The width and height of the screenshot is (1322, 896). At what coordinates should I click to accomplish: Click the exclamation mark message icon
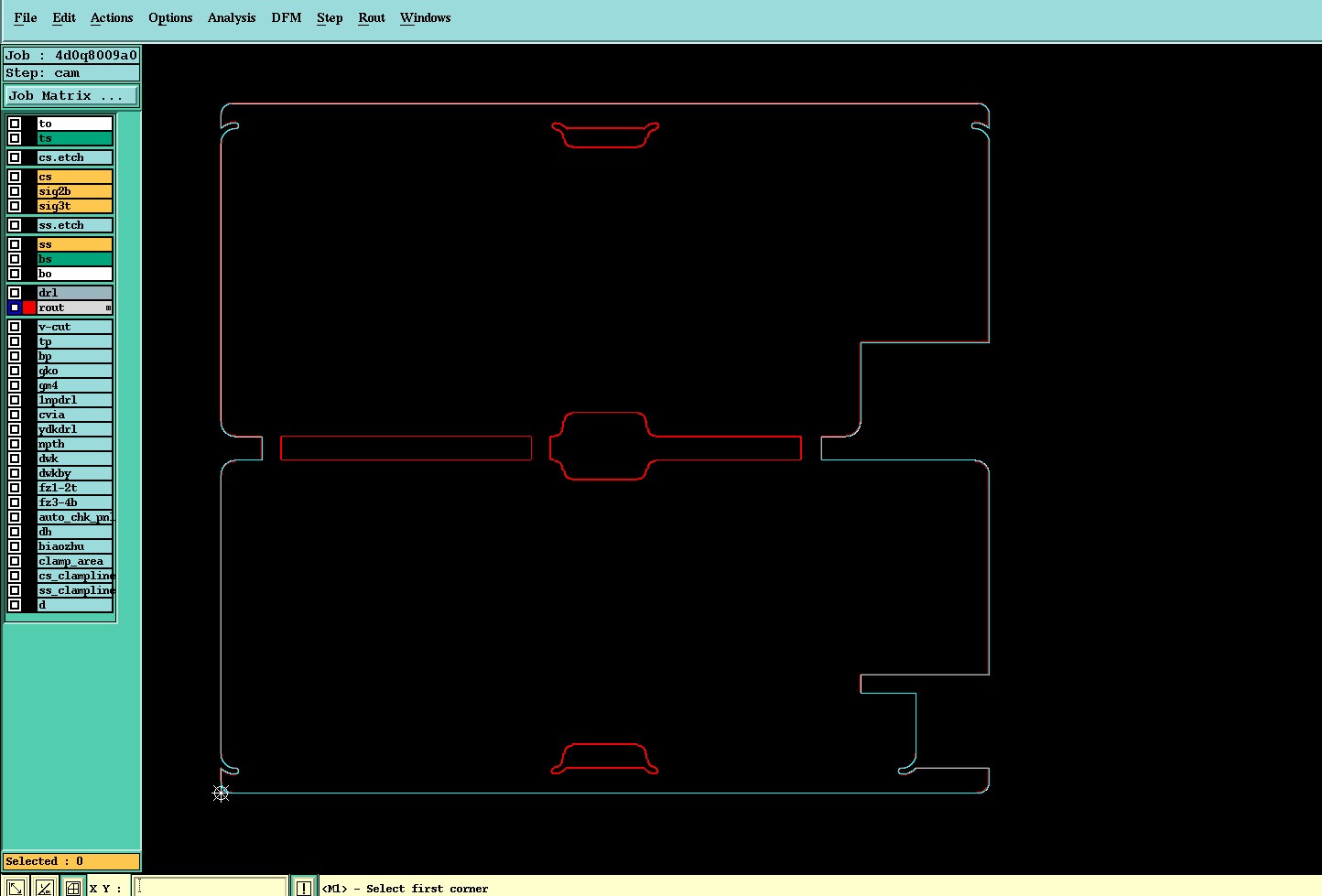tap(303, 887)
